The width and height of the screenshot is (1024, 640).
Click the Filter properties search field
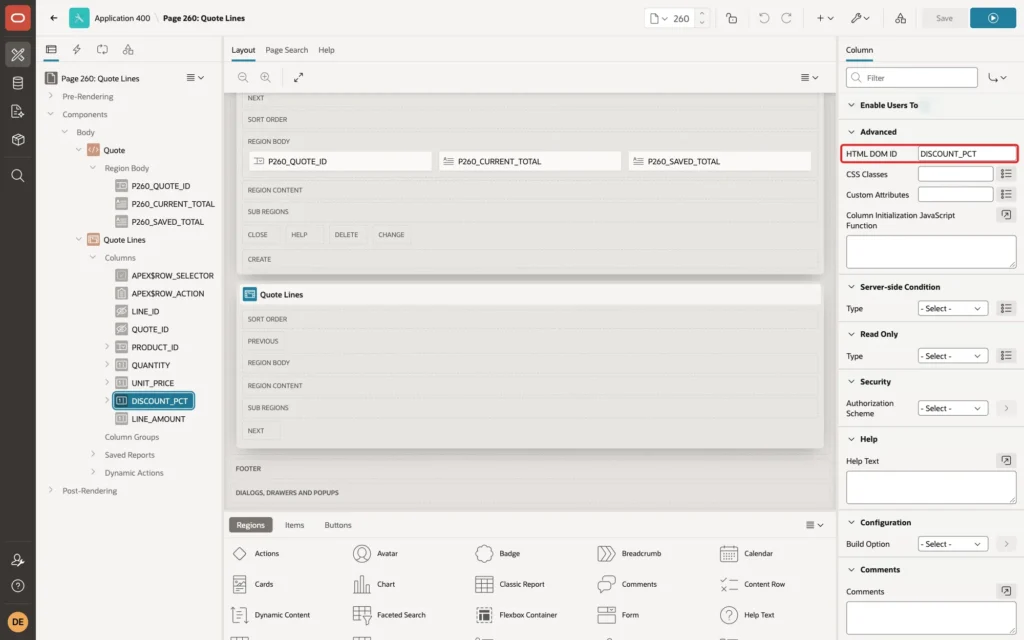tap(912, 78)
